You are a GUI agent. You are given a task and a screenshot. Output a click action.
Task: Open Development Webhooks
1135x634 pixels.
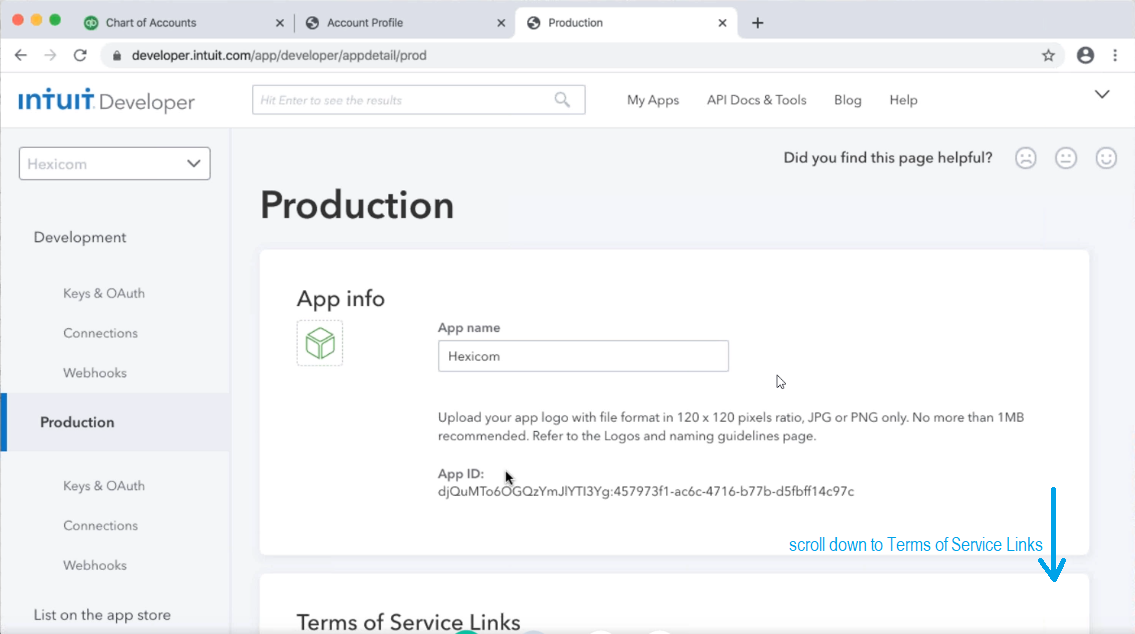click(95, 373)
